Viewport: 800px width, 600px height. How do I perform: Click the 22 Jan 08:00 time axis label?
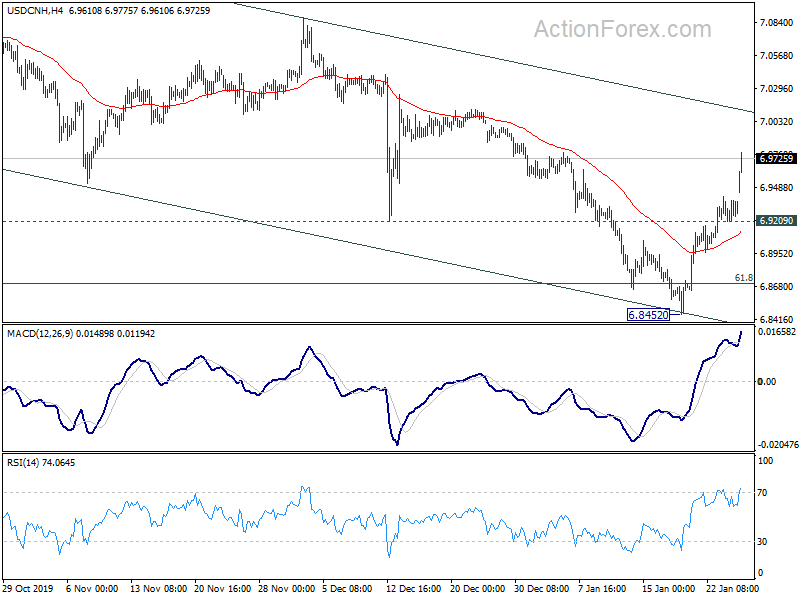(x=733, y=588)
